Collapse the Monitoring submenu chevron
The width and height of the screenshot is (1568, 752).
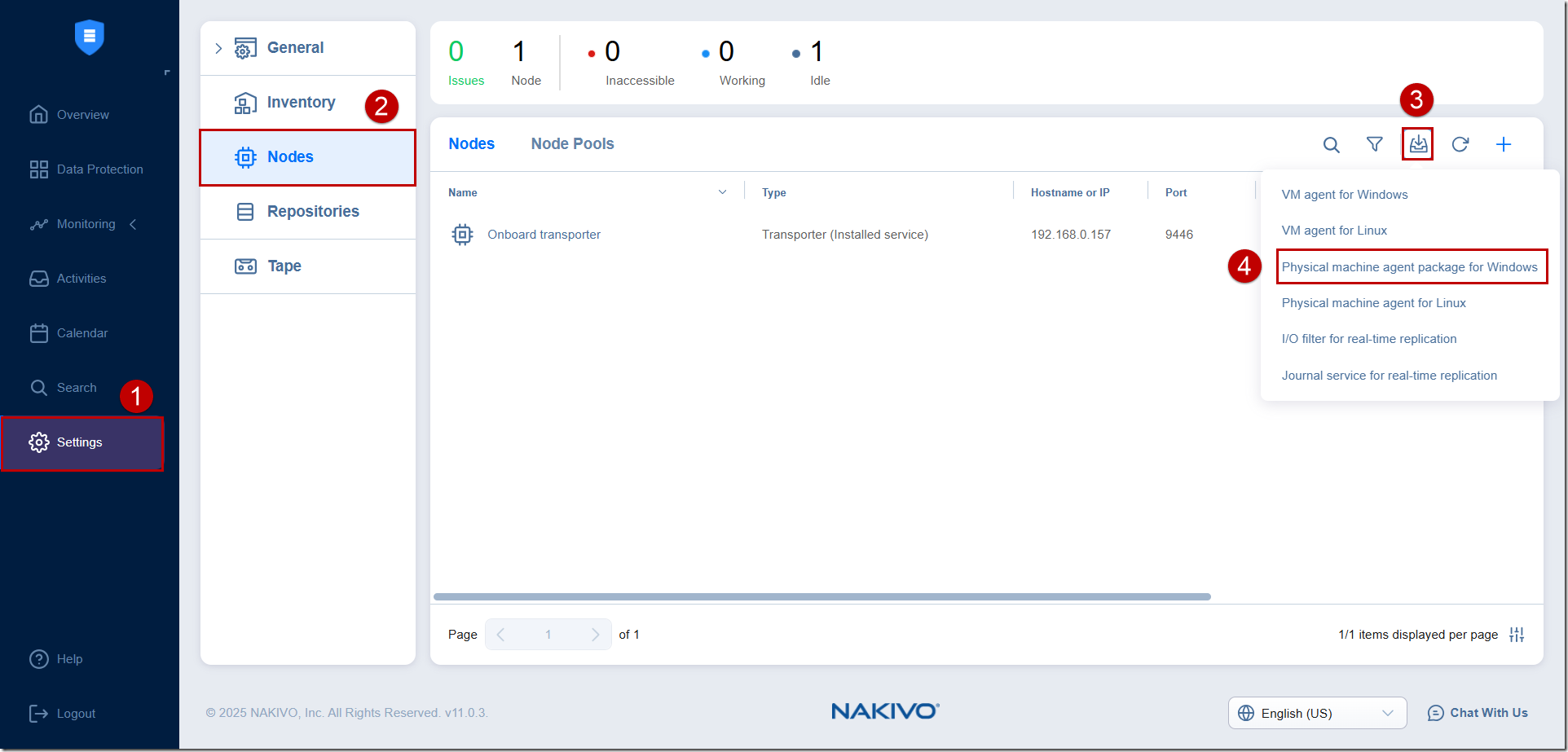click(133, 224)
